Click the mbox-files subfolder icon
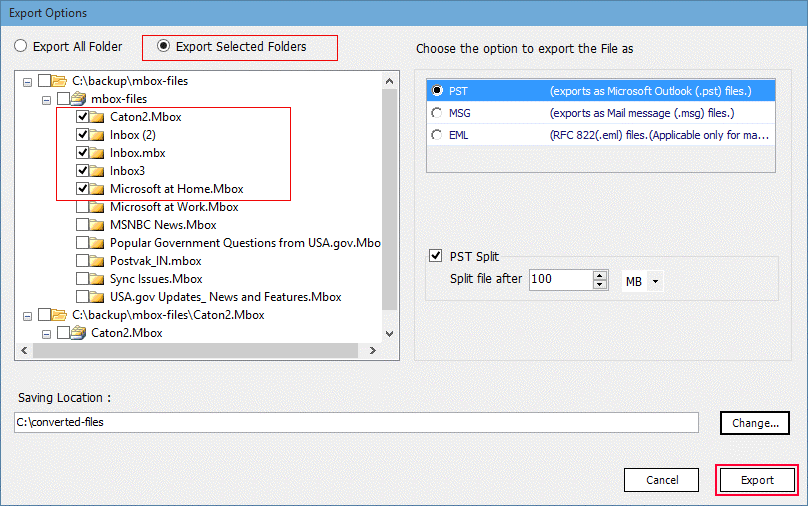Image resolution: width=808 pixels, height=506 pixels. coord(79,99)
